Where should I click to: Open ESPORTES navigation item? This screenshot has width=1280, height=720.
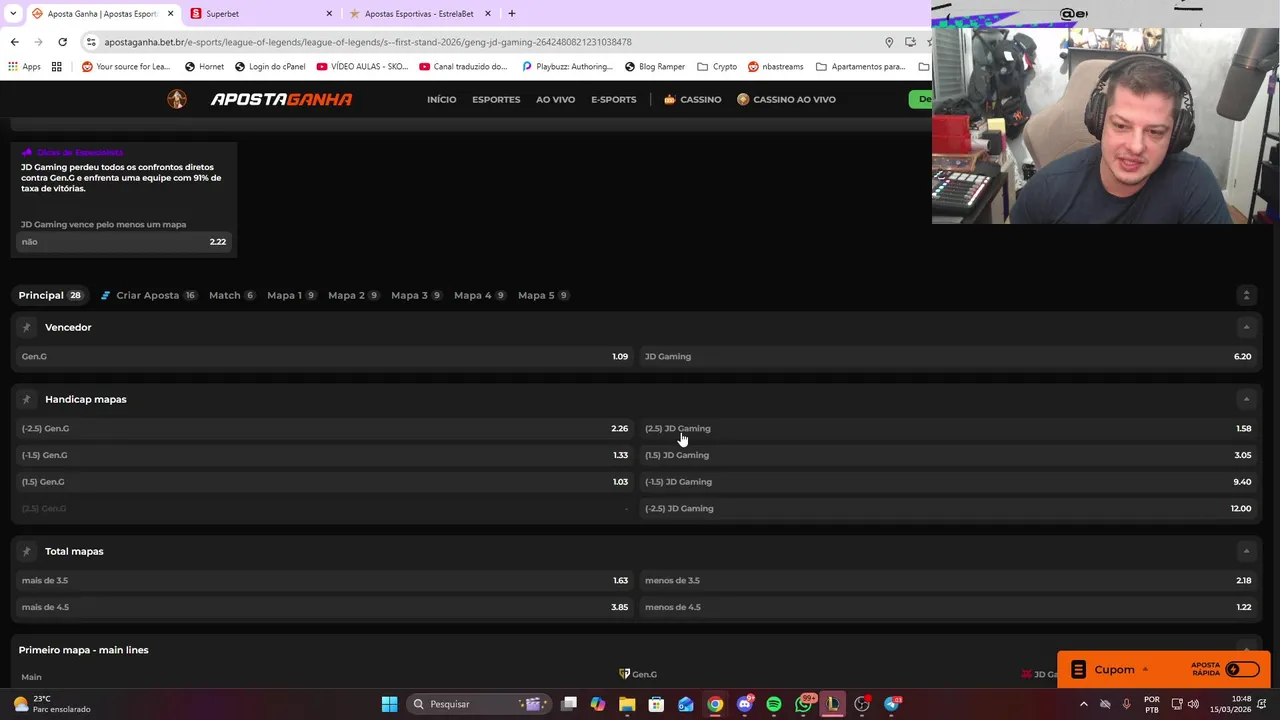pos(496,99)
